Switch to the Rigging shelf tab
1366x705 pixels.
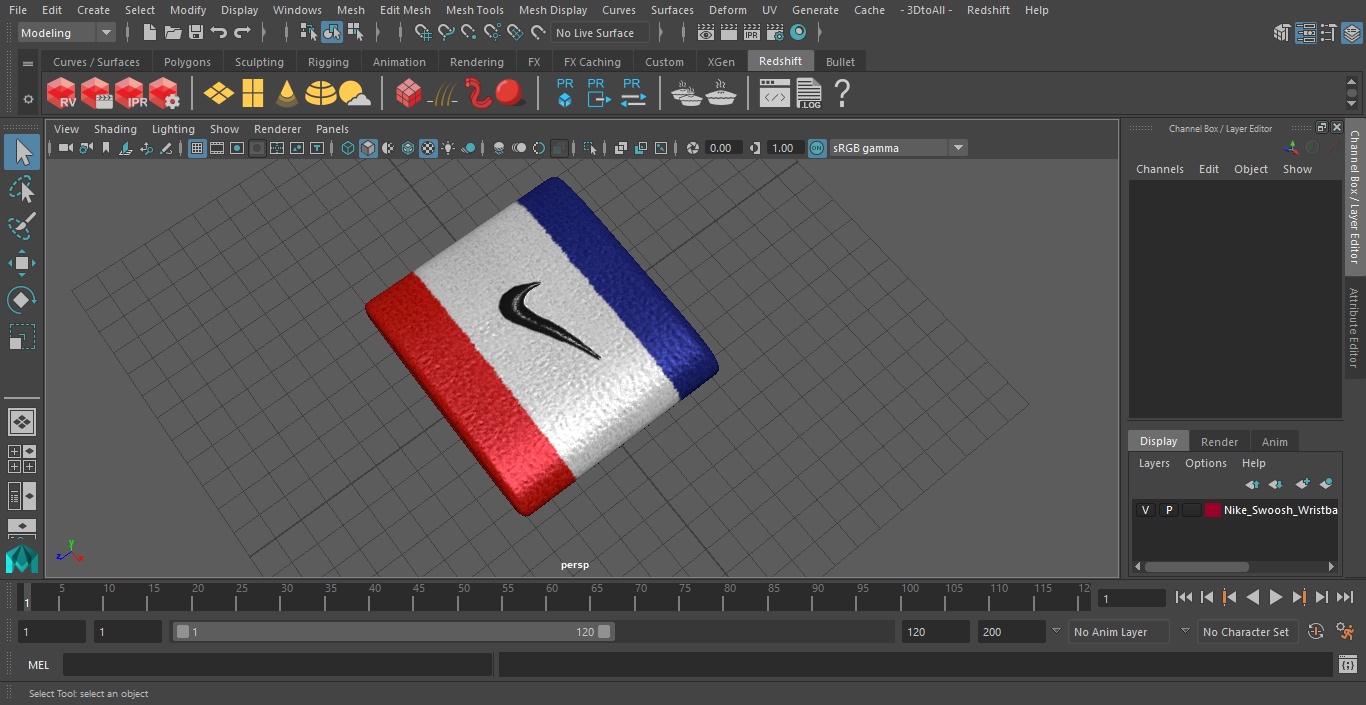tap(328, 62)
